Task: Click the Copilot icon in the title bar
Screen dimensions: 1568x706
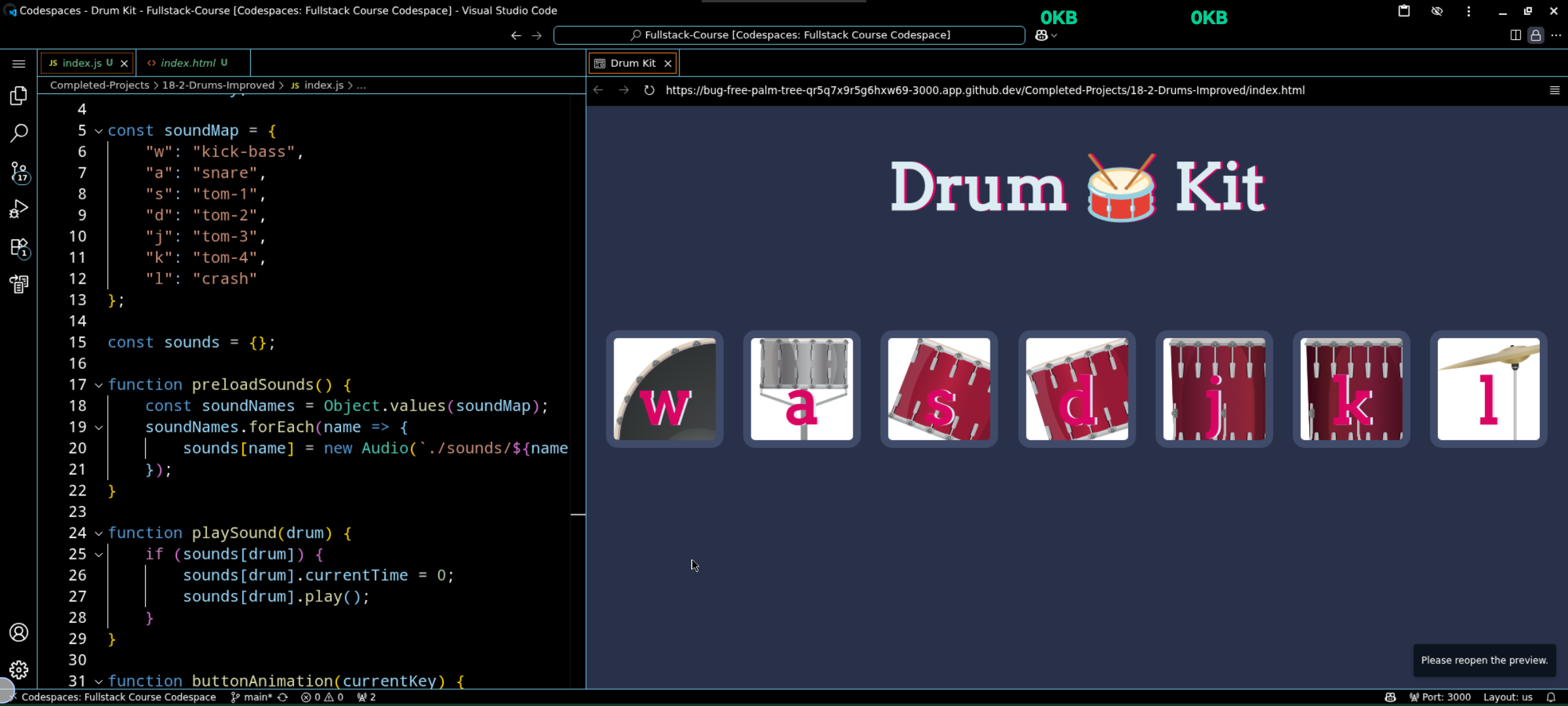Action: tap(1040, 35)
